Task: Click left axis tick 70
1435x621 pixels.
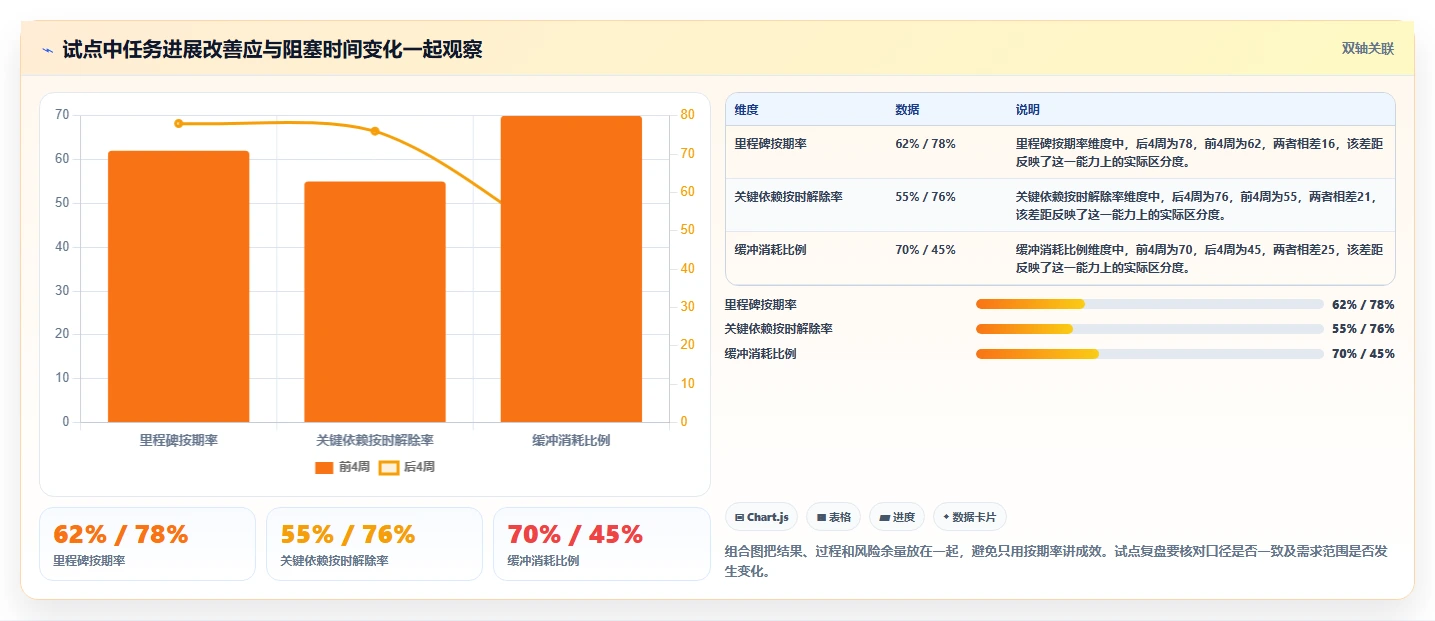Action: click(62, 114)
